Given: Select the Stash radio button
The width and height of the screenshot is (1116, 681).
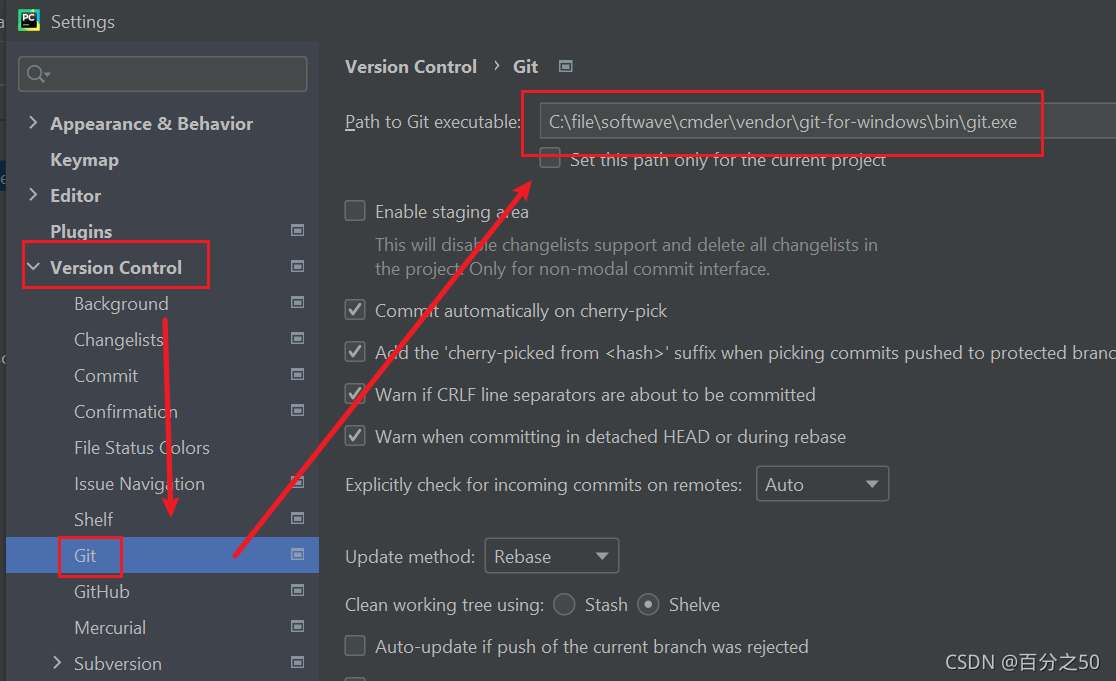Looking at the screenshot, I should pyautogui.click(x=564, y=605).
